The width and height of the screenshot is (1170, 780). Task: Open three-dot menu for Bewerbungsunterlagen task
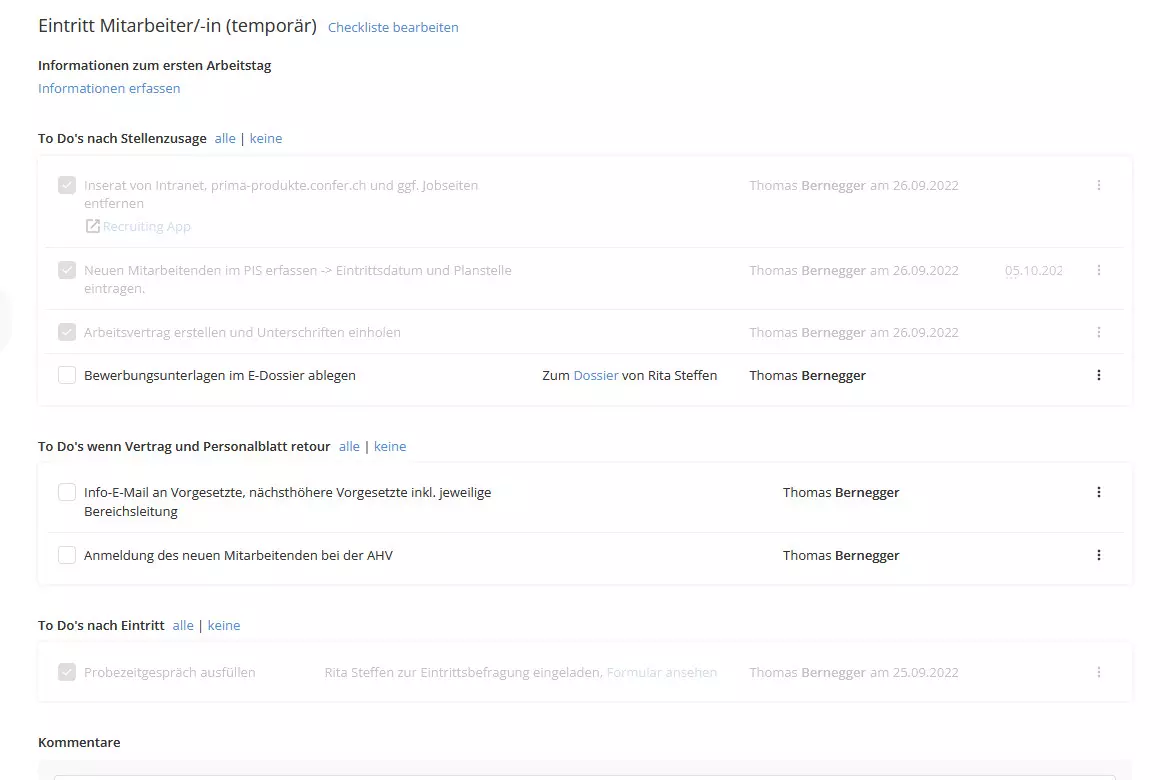pos(1098,375)
